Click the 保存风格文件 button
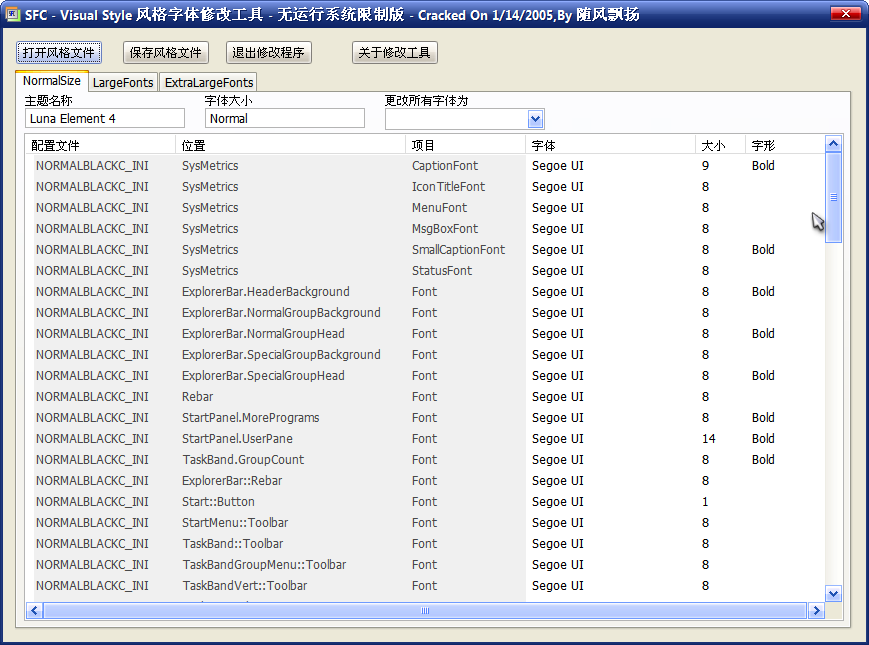The image size is (869, 645). pos(166,53)
